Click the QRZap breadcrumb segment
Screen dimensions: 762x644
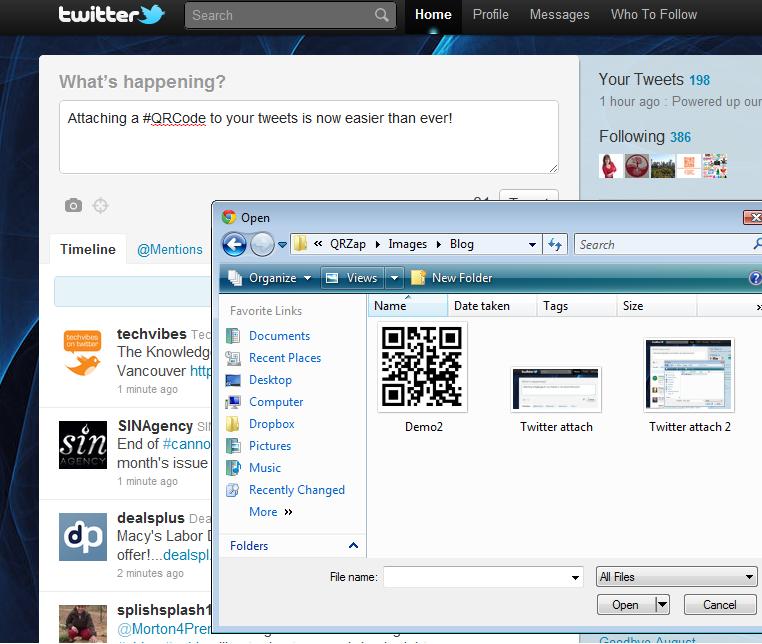(348, 244)
